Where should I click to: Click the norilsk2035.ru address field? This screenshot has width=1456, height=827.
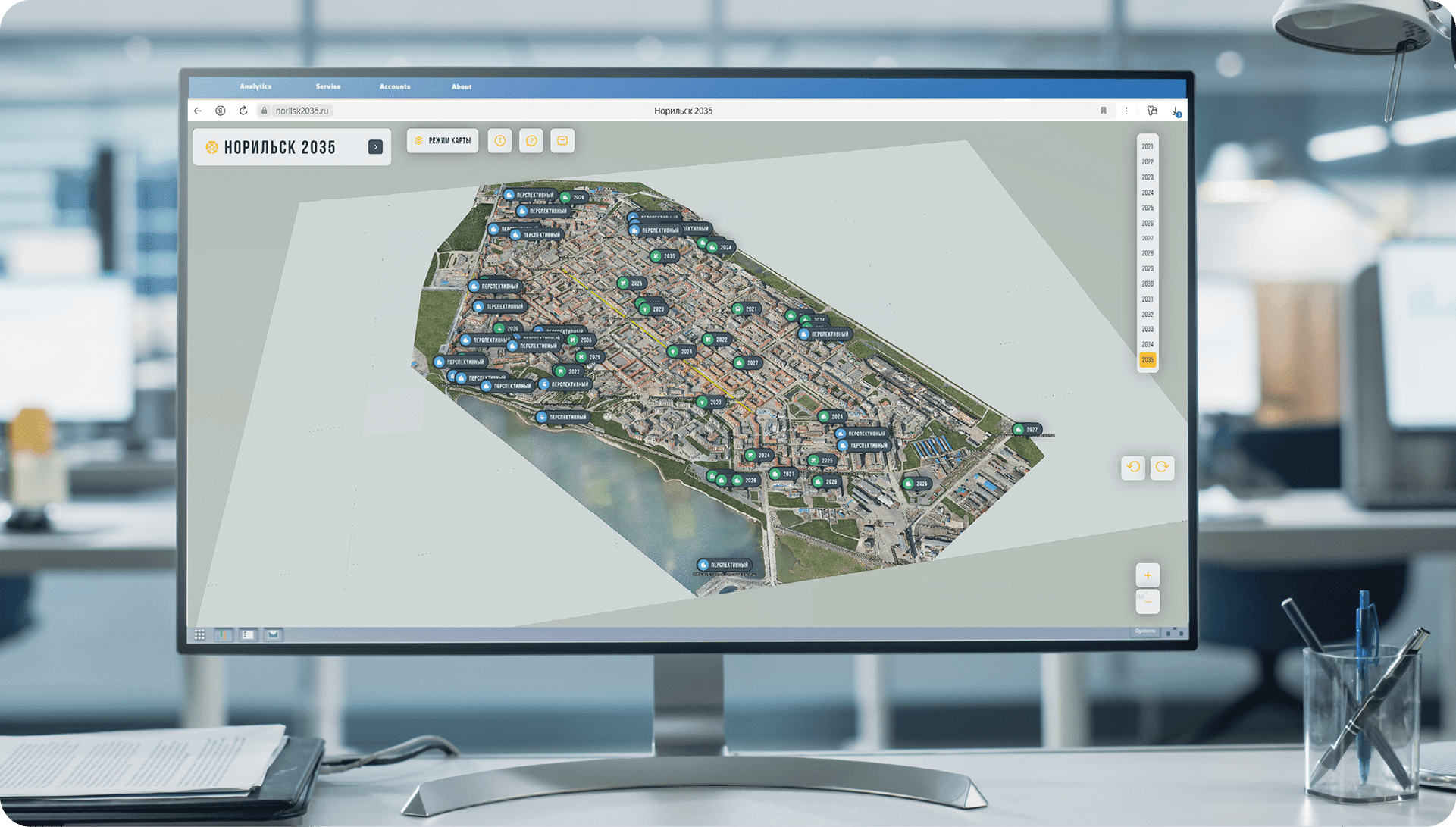coord(302,111)
